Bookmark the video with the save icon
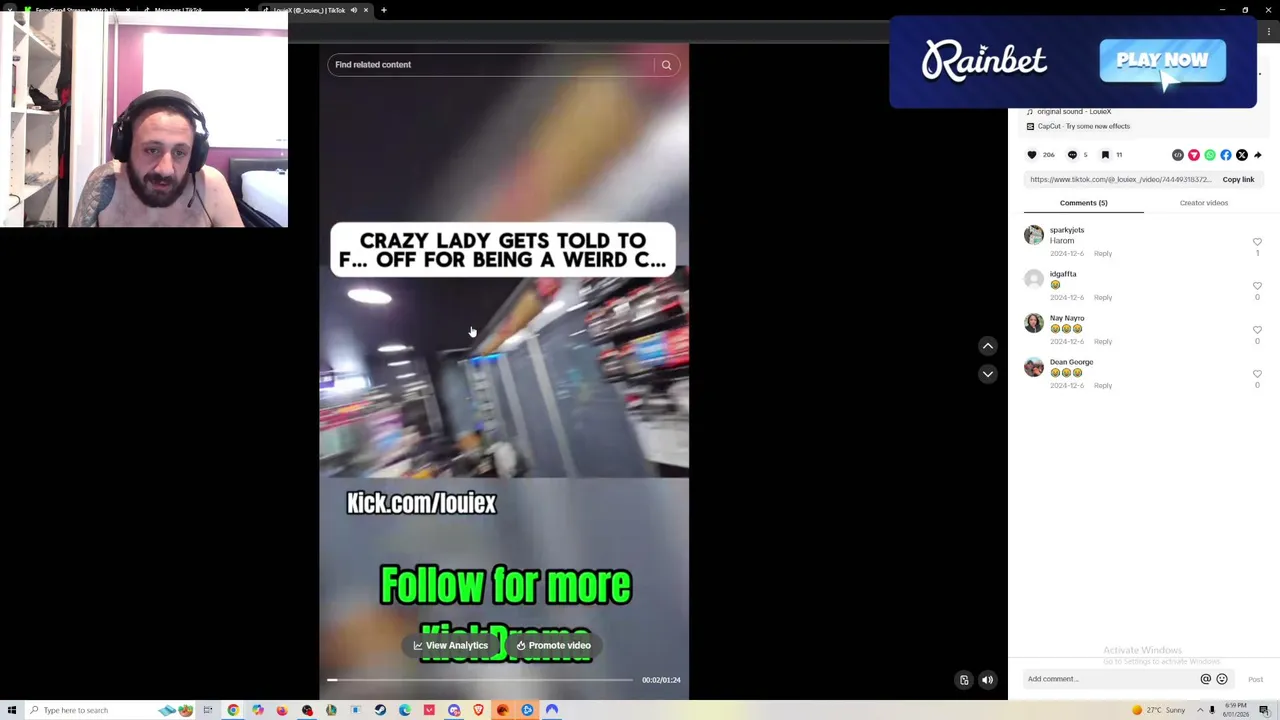Viewport: 1280px width, 720px height. click(1105, 155)
